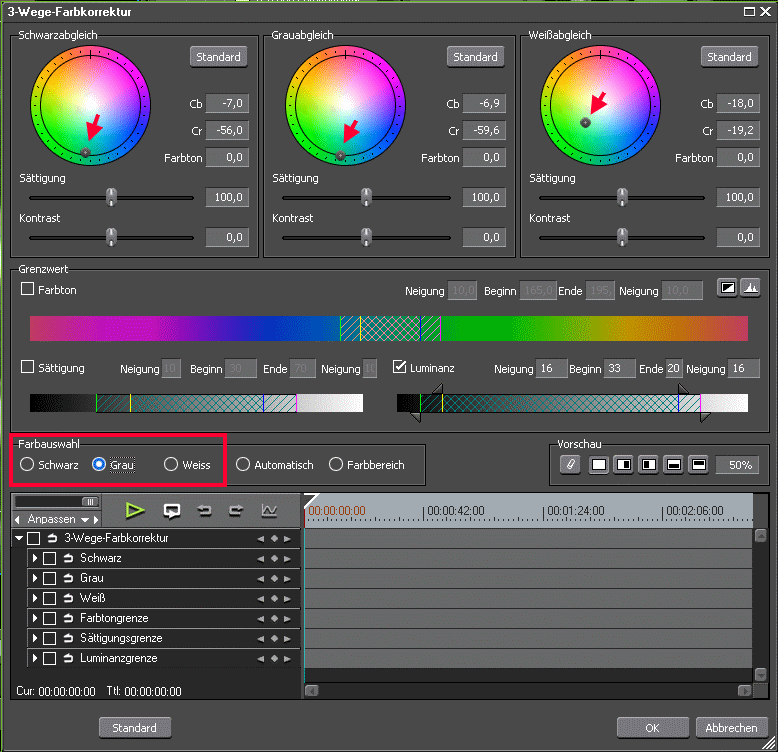Select the Automatisch radio button

click(243, 464)
